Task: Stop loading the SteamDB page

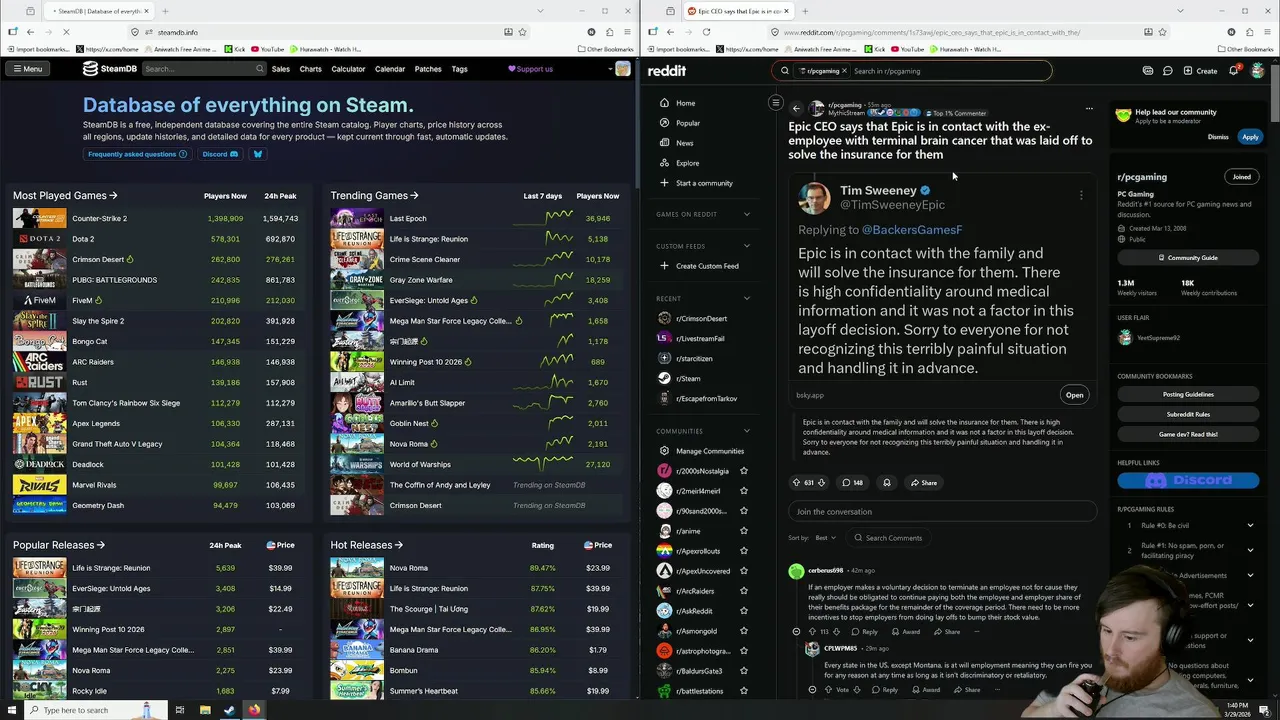Action: 66,32
